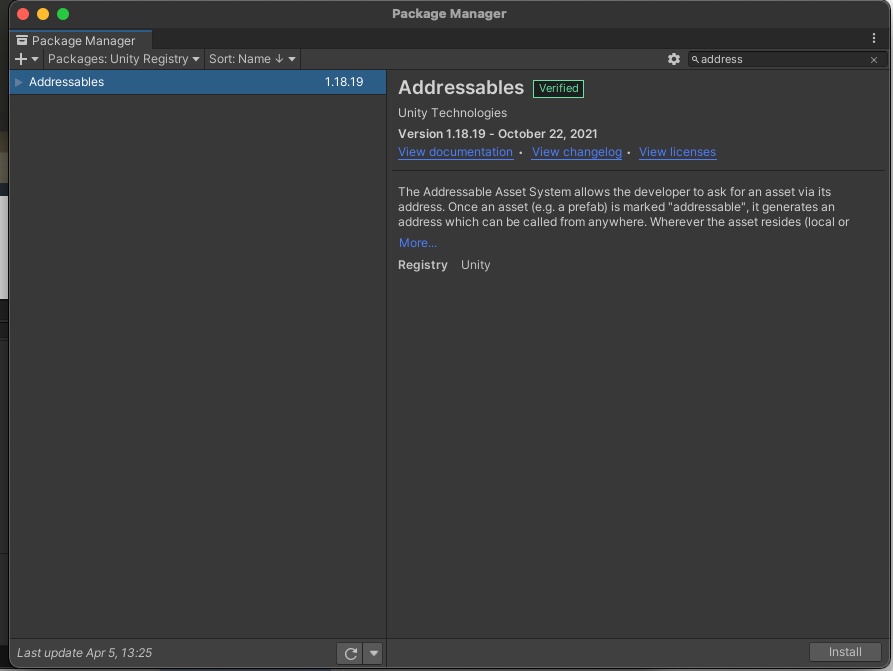
Task: Click the More... description link
Action: (x=417, y=242)
